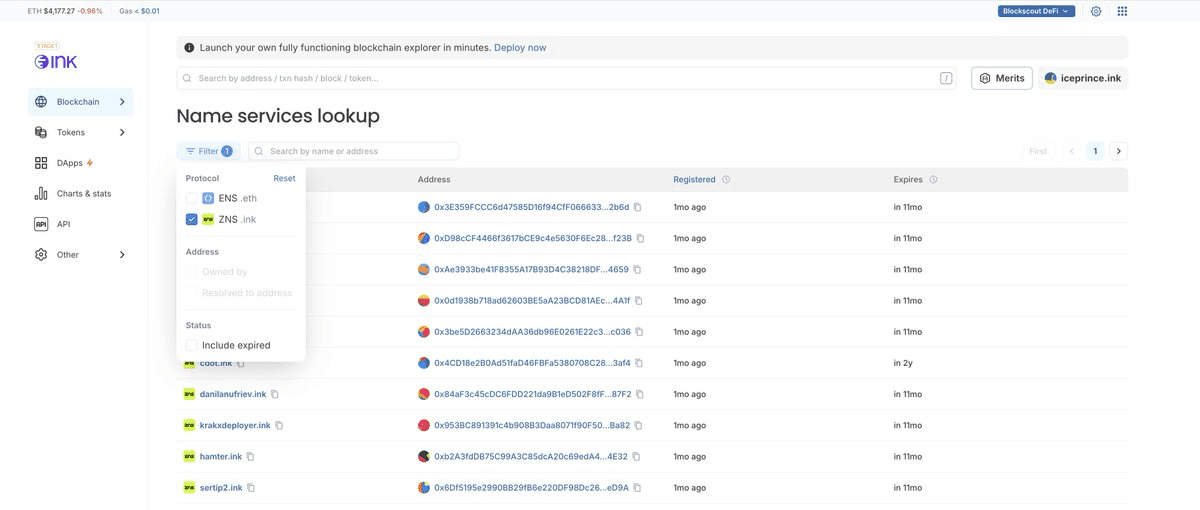The height and width of the screenshot is (510, 1200).
Task: Uncheck the ZNS .ink protocol checkbox
Action: (192, 219)
